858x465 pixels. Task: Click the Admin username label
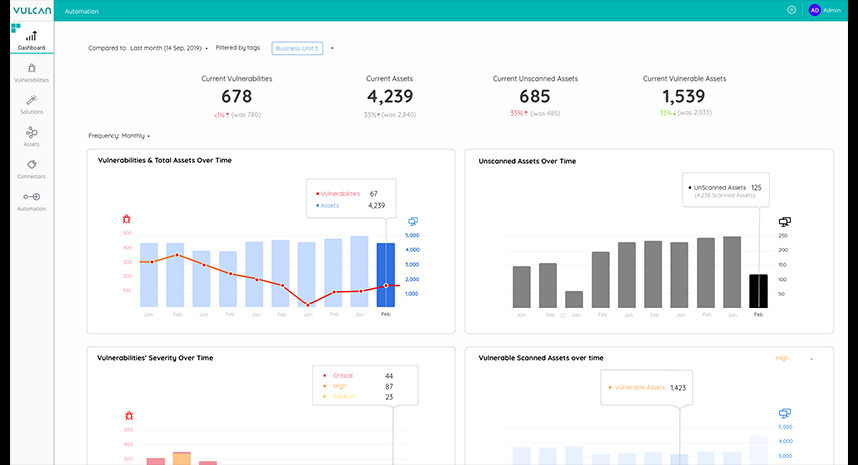[x=832, y=10]
